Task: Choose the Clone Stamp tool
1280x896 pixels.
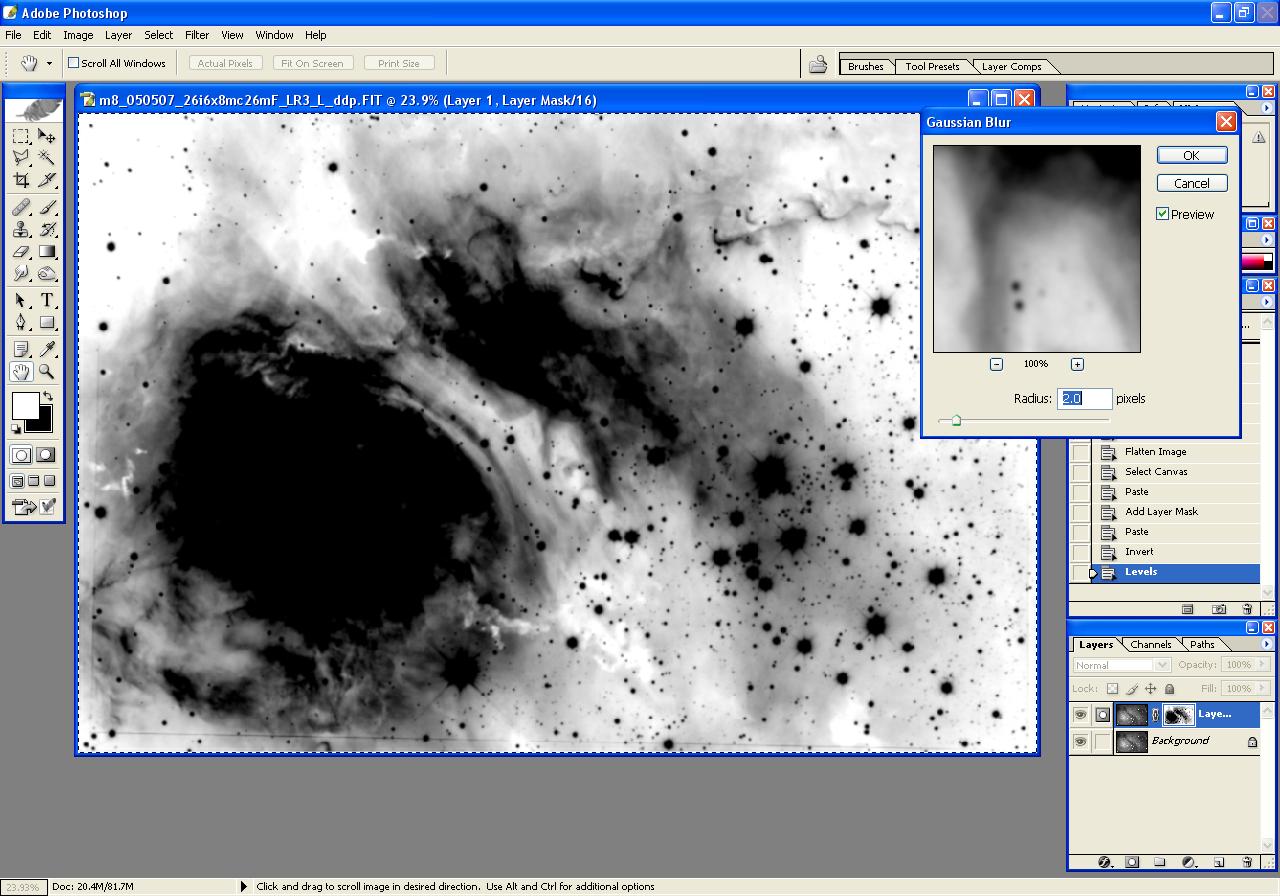Action: tap(21, 229)
